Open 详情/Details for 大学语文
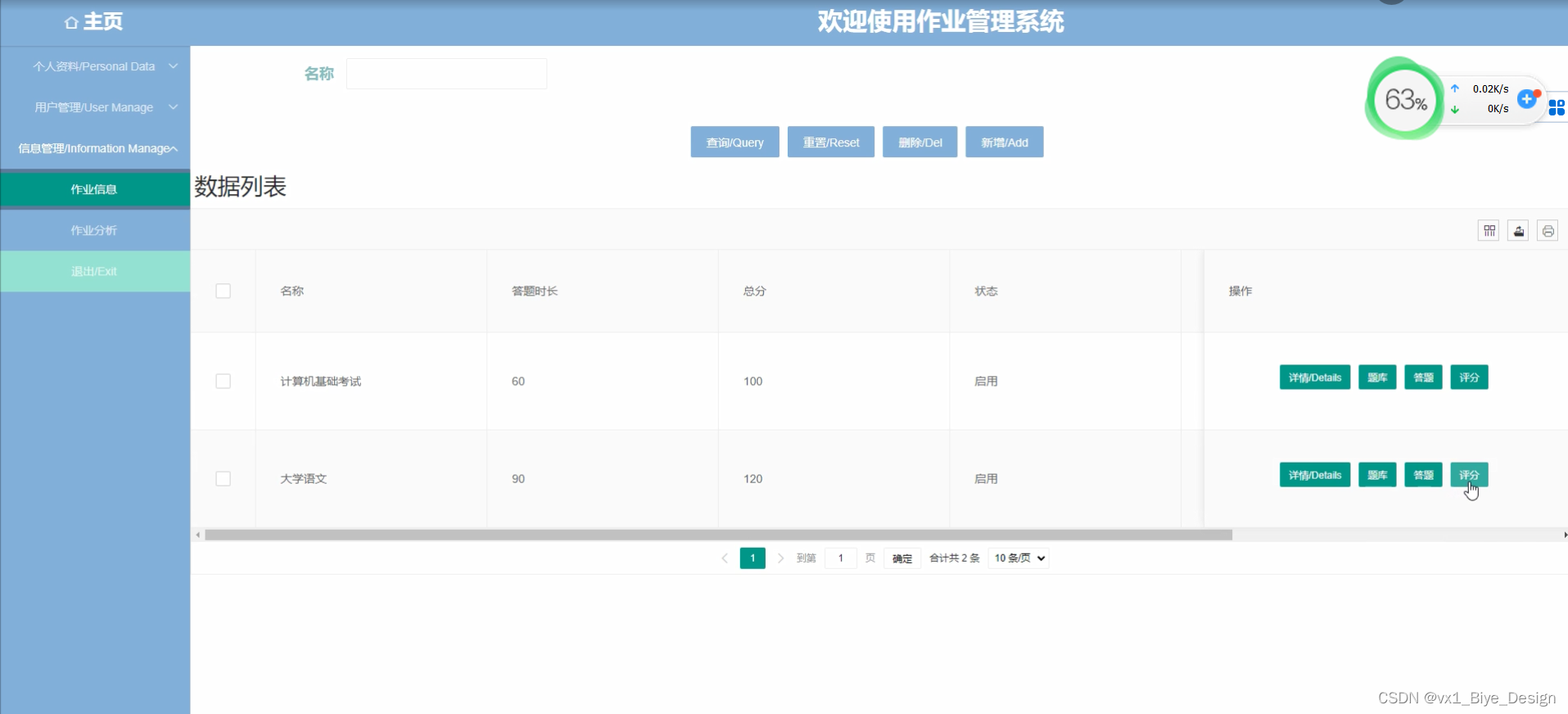 click(x=1315, y=475)
